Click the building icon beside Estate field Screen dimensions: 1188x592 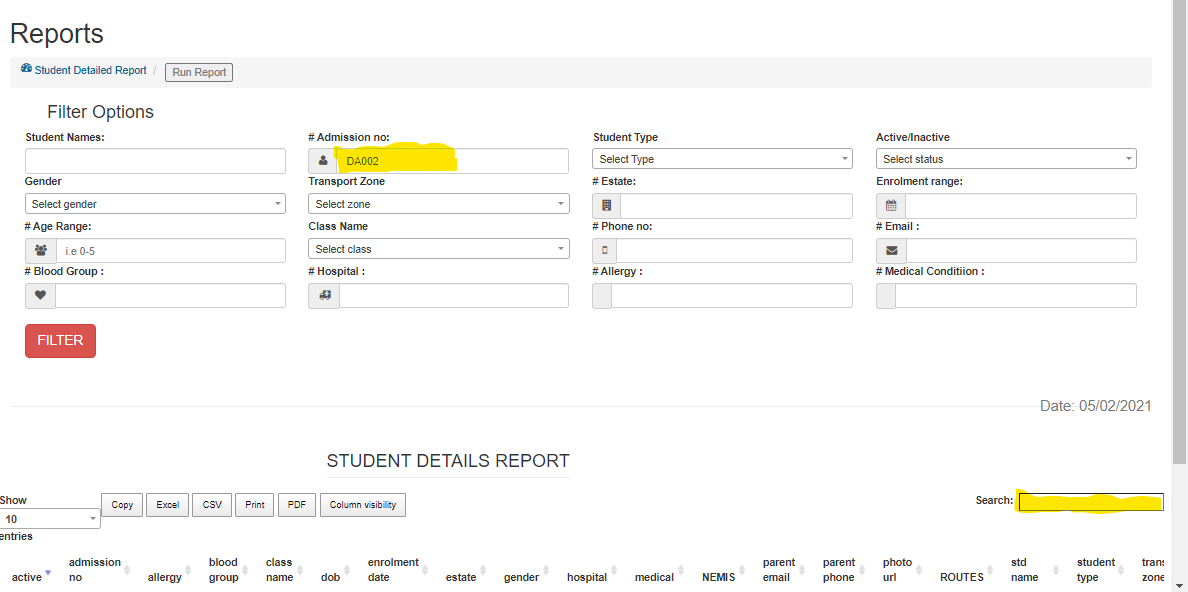coord(607,206)
